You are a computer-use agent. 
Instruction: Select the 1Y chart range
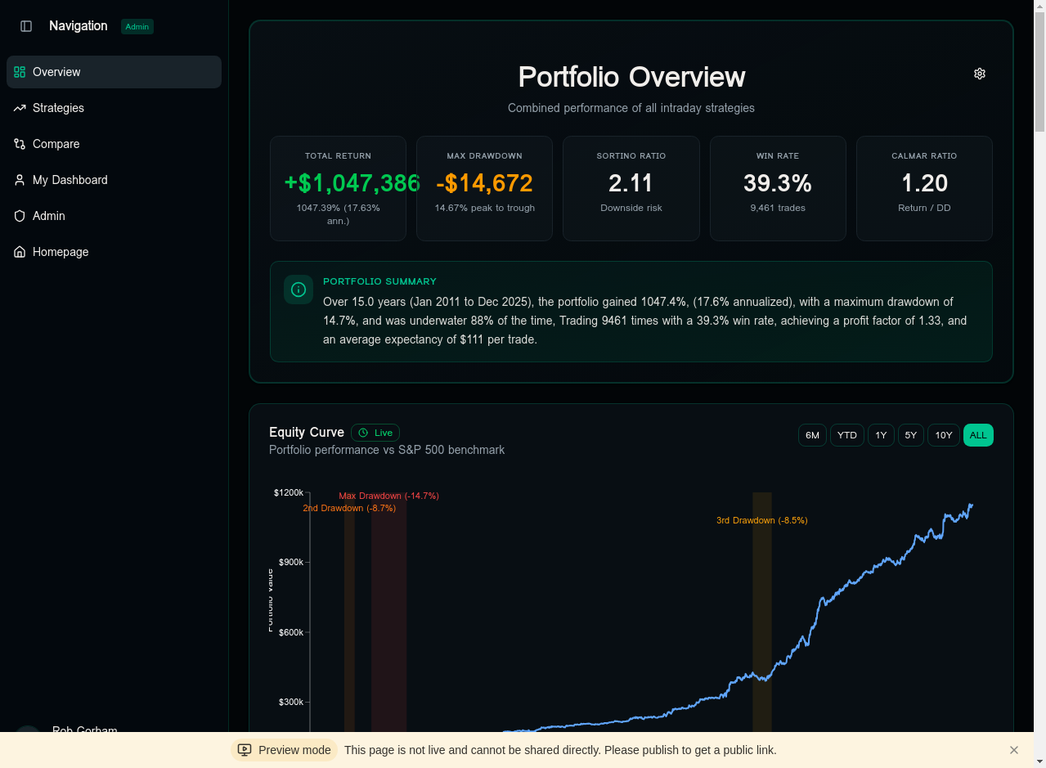click(x=881, y=435)
